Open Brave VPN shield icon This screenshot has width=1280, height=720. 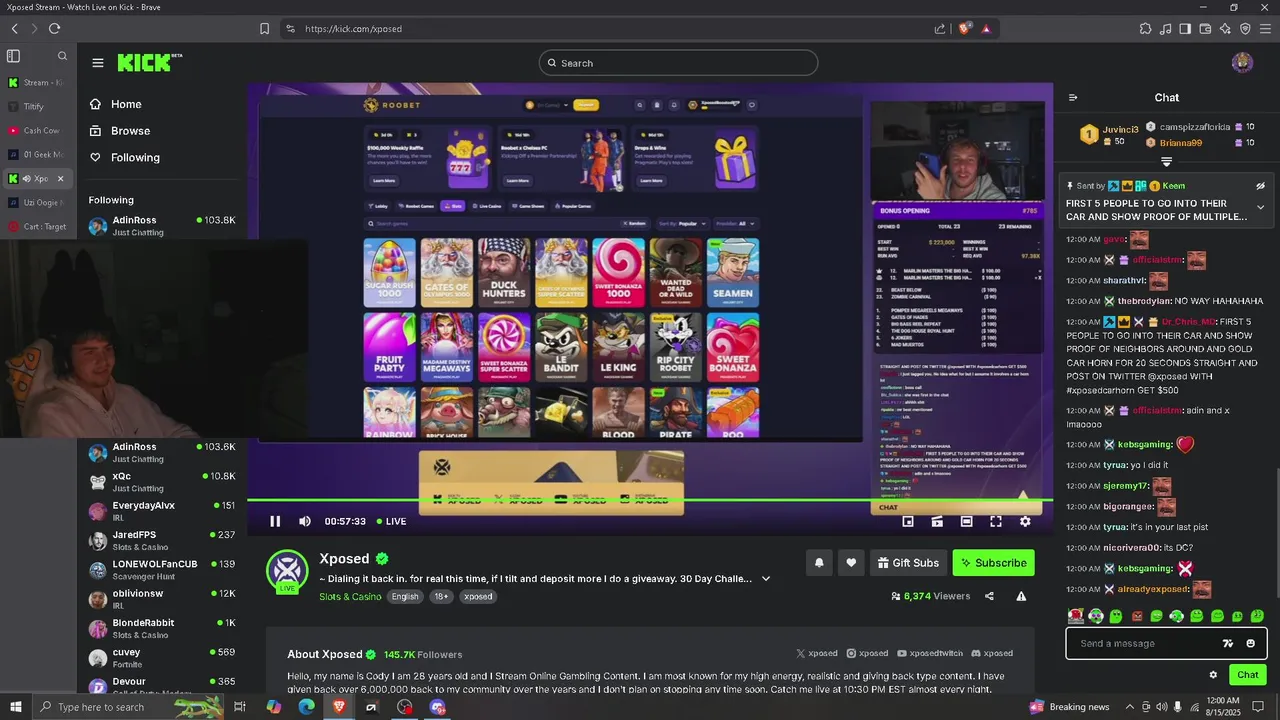point(1245,29)
